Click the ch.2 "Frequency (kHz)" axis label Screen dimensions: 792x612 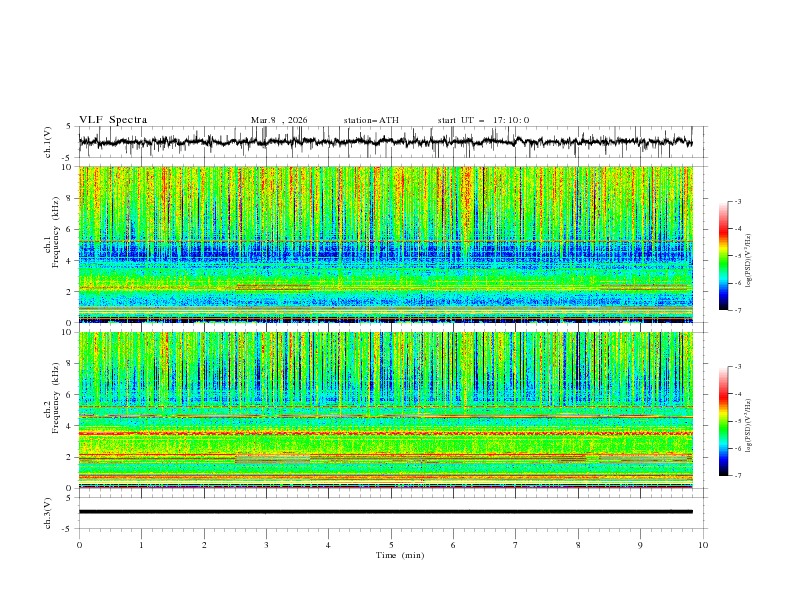[x=56, y=397]
